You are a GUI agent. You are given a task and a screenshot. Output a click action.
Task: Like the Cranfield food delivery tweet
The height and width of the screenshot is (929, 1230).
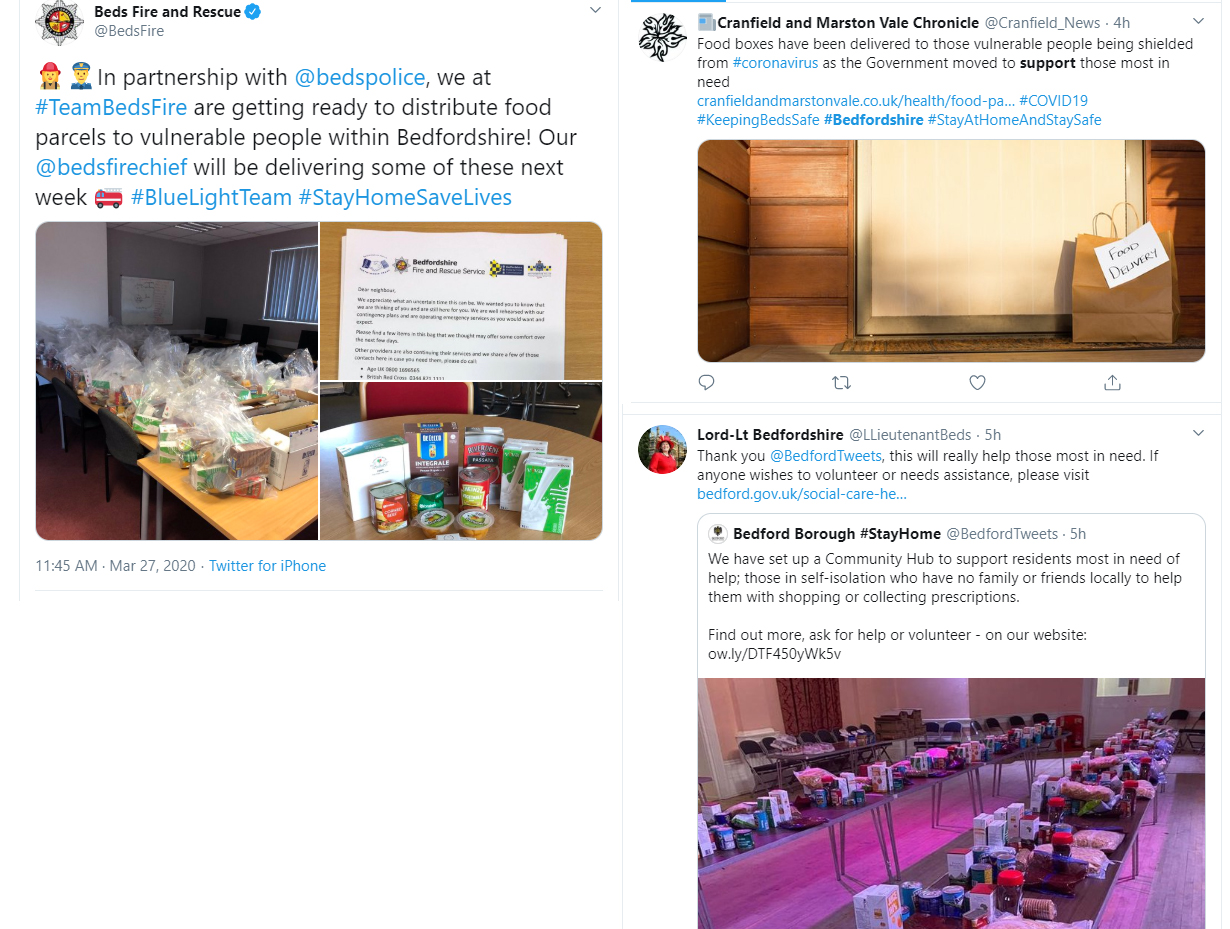pyautogui.click(x=978, y=382)
